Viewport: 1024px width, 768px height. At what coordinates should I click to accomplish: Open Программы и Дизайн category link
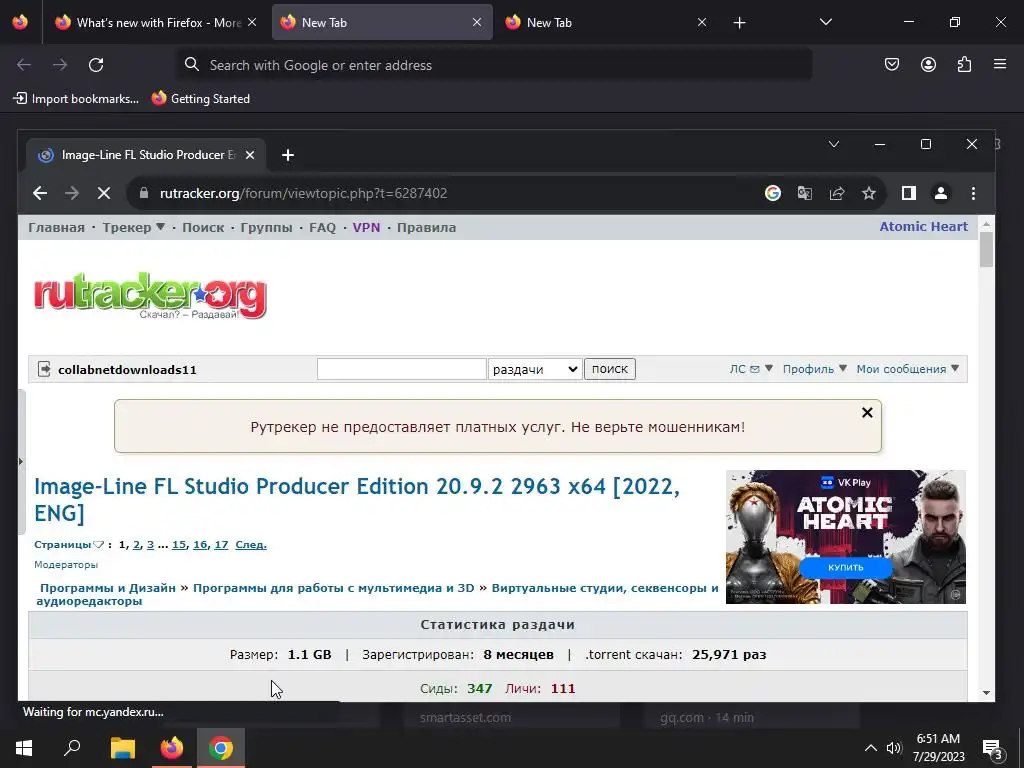coord(108,588)
